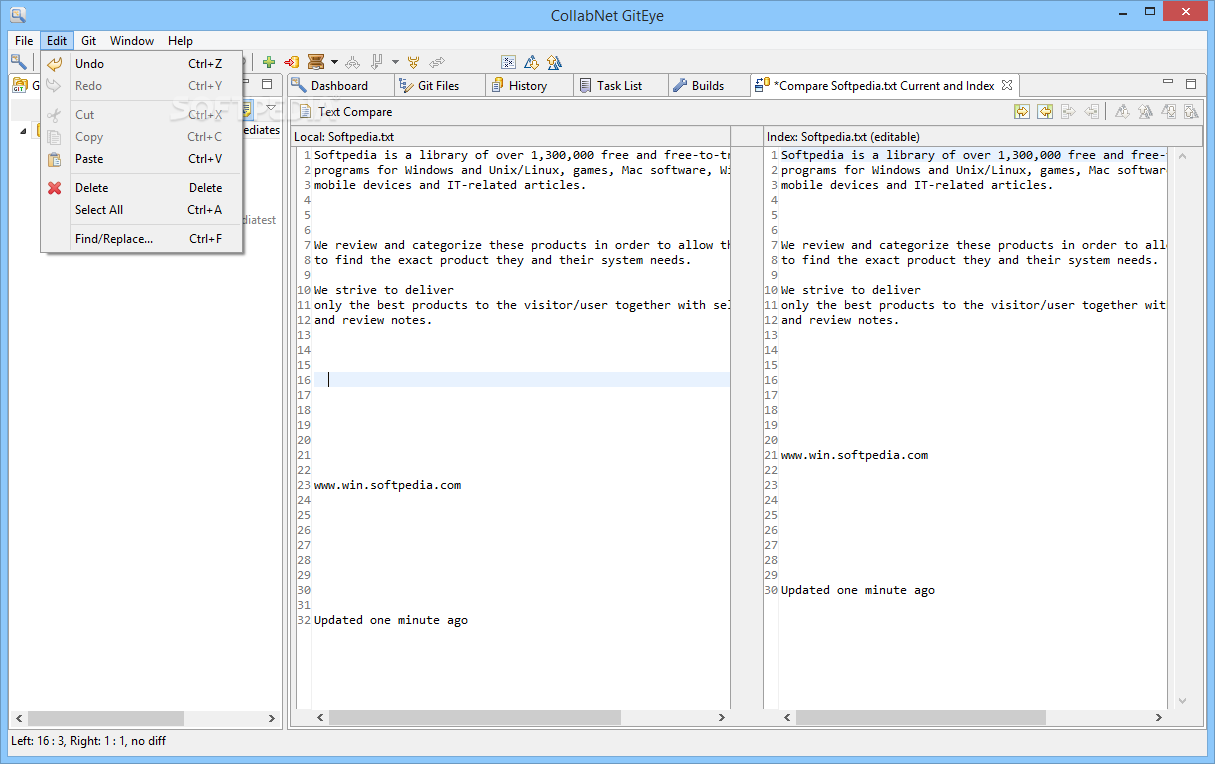Screen dimensions: 1215x764
Task: Choose Select All from Edit menu
Action: coord(142,210)
